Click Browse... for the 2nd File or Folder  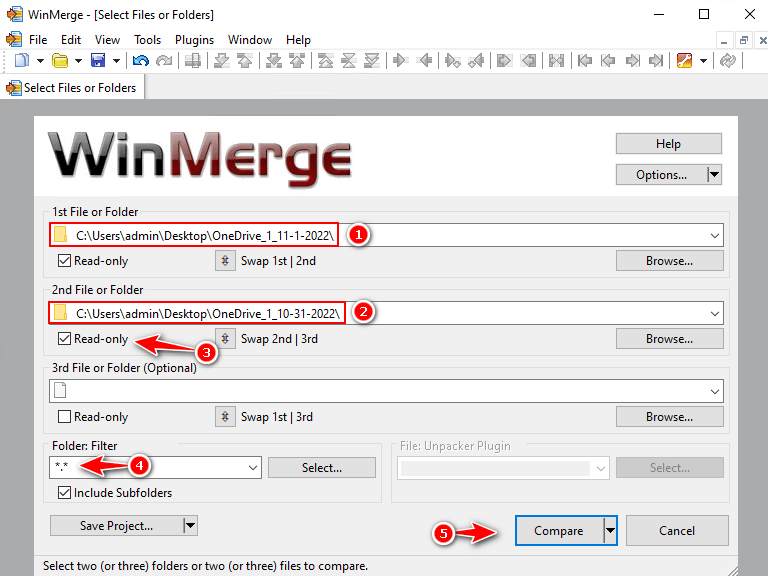coord(670,338)
